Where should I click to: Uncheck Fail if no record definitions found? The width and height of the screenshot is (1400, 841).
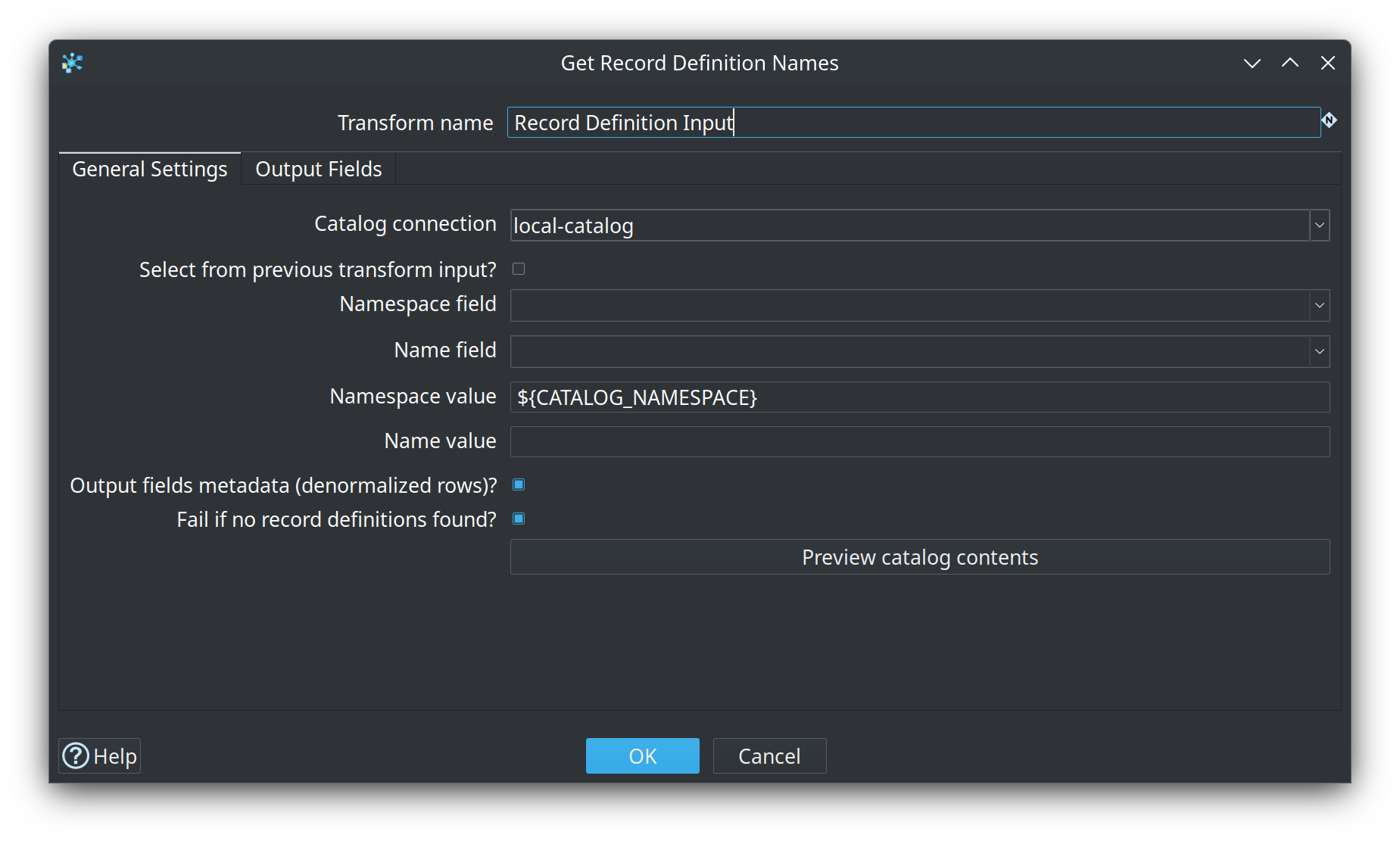coord(519,519)
